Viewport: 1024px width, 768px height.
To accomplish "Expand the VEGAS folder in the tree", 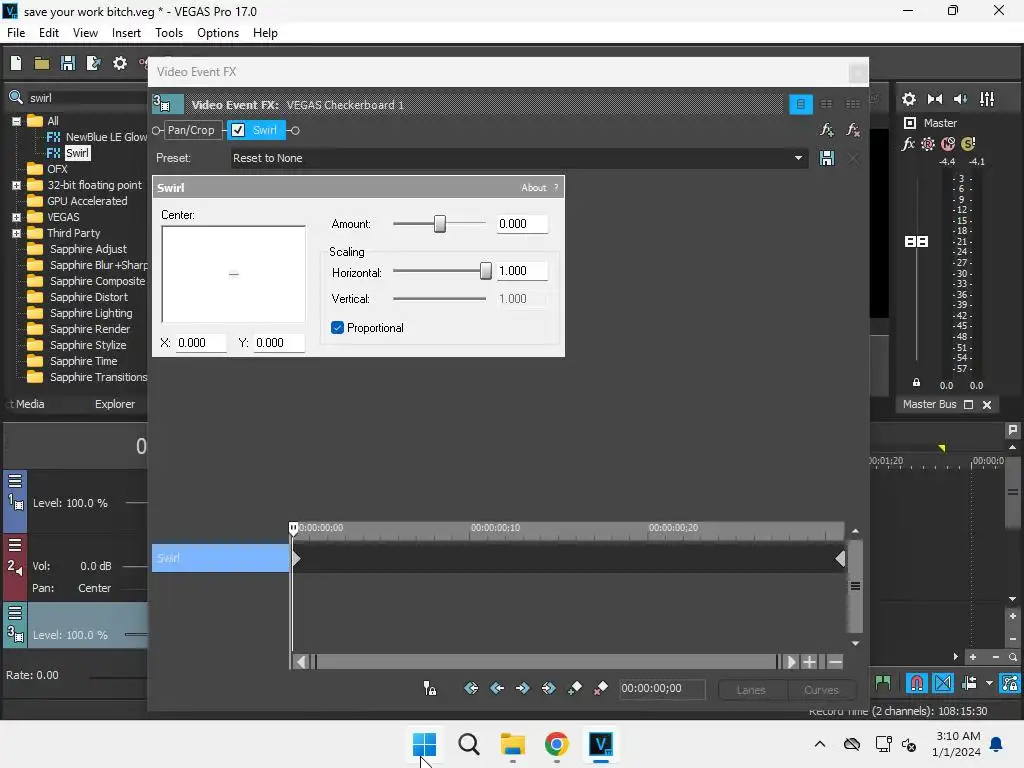I will click(16, 217).
